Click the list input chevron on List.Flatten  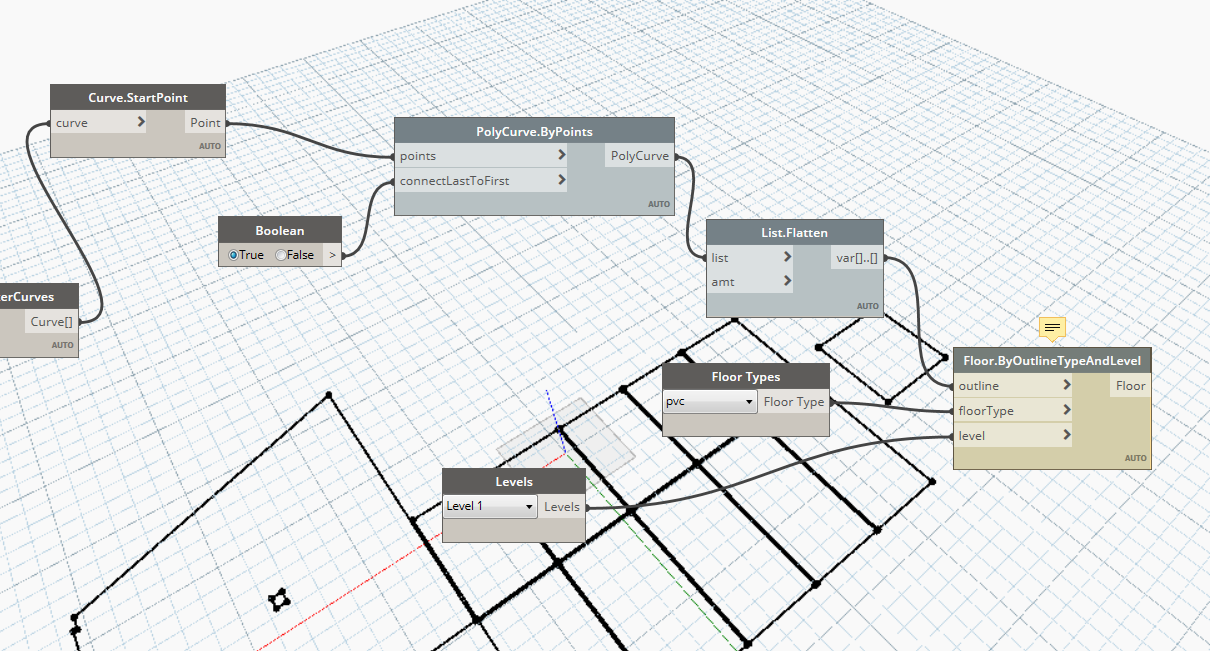[x=788, y=257]
